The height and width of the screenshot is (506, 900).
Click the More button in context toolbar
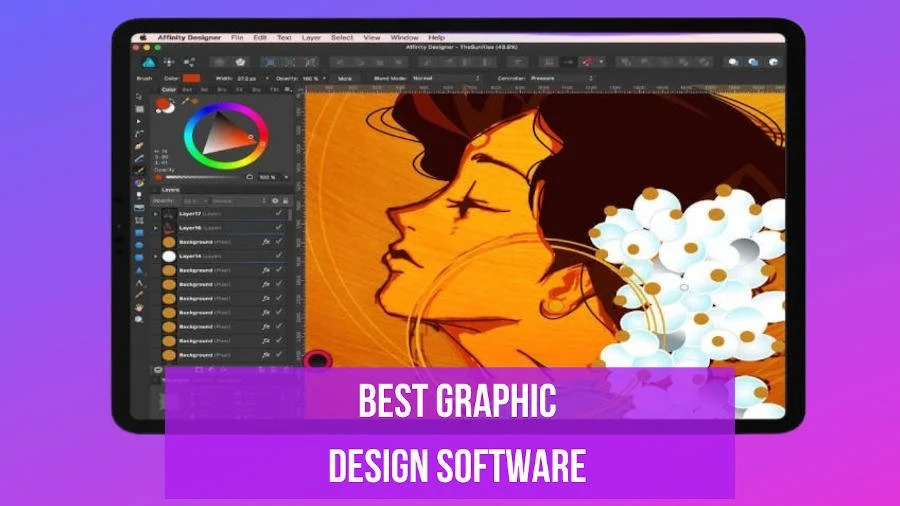tap(344, 78)
